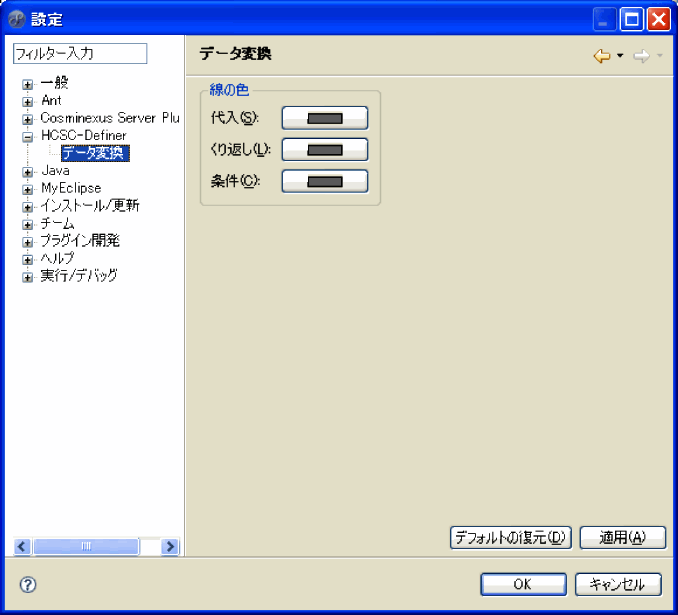Pick the 代入(S) line color
This screenshot has height=615, width=678.
325,118
